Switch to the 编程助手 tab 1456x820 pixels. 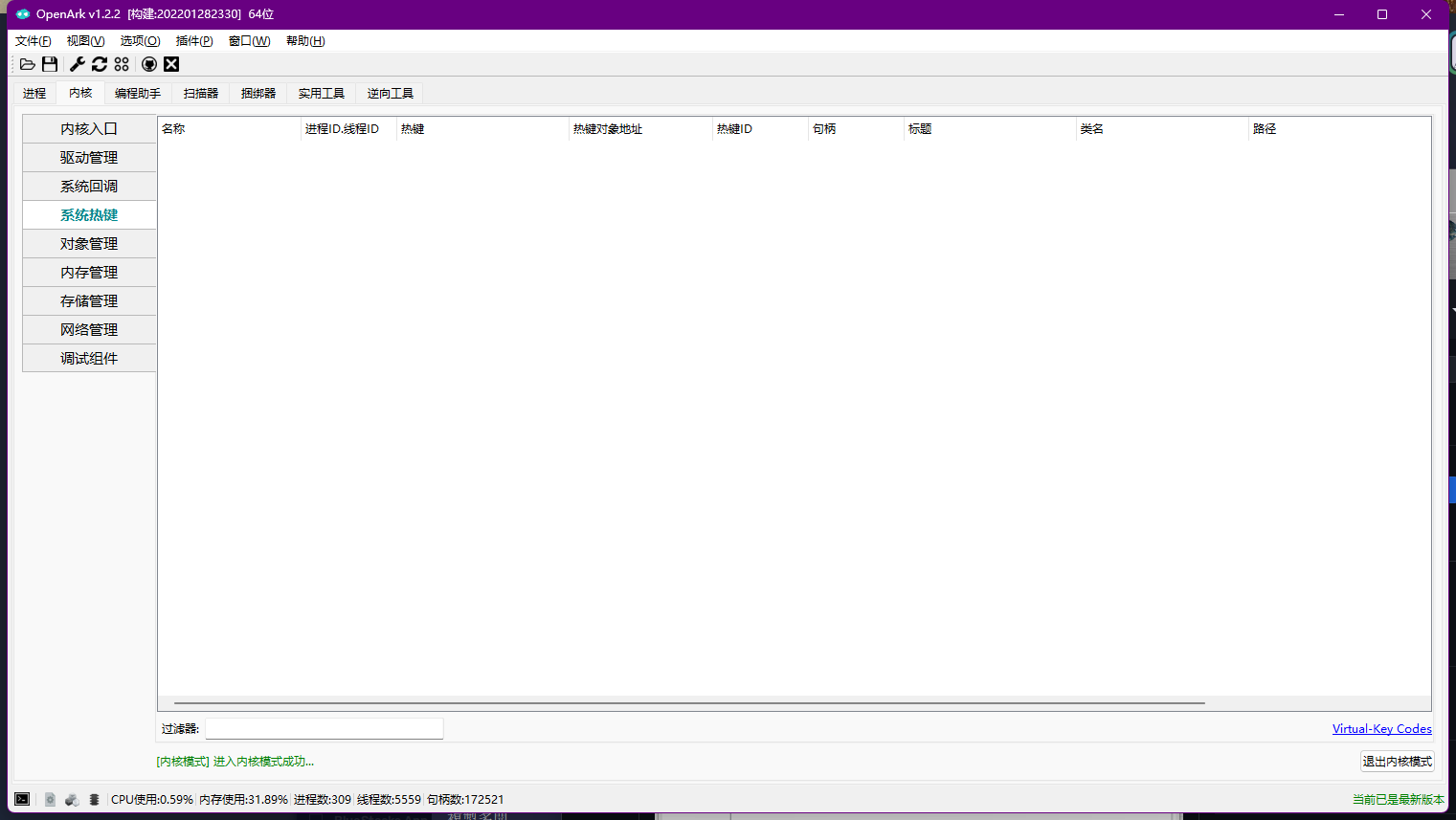pyautogui.click(x=138, y=93)
